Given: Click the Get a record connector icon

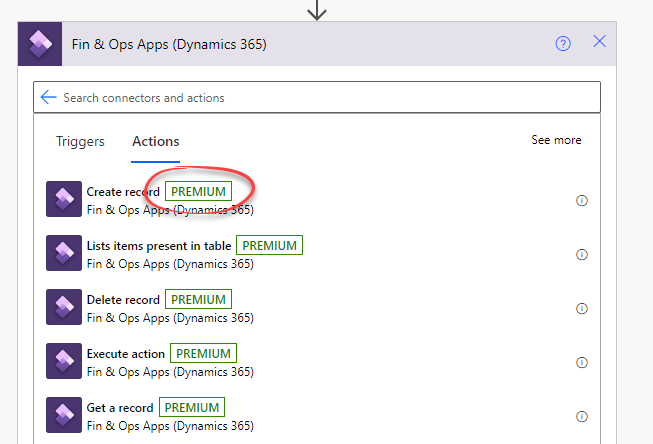Looking at the screenshot, I should [x=64, y=415].
